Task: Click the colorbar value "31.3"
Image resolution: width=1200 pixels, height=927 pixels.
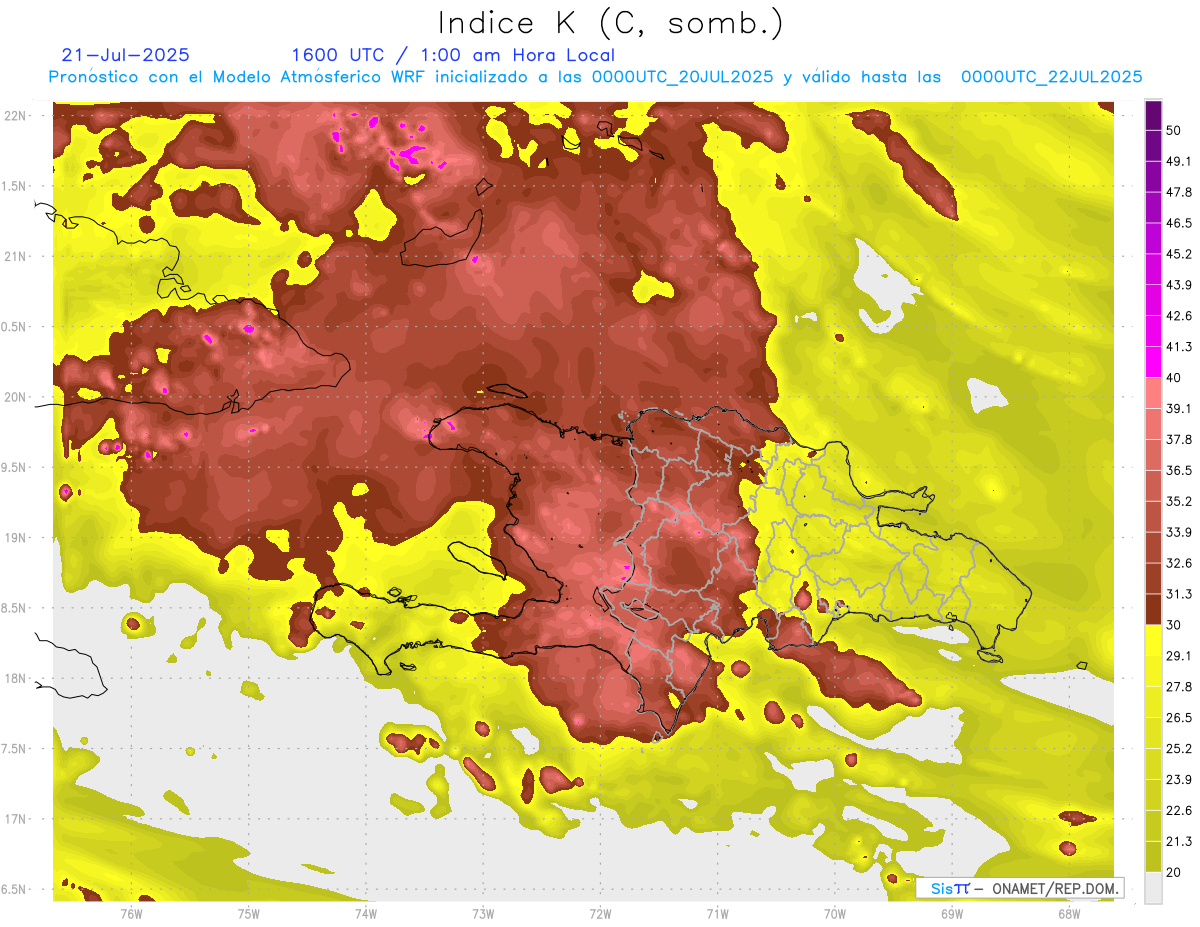Action: point(1179,594)
